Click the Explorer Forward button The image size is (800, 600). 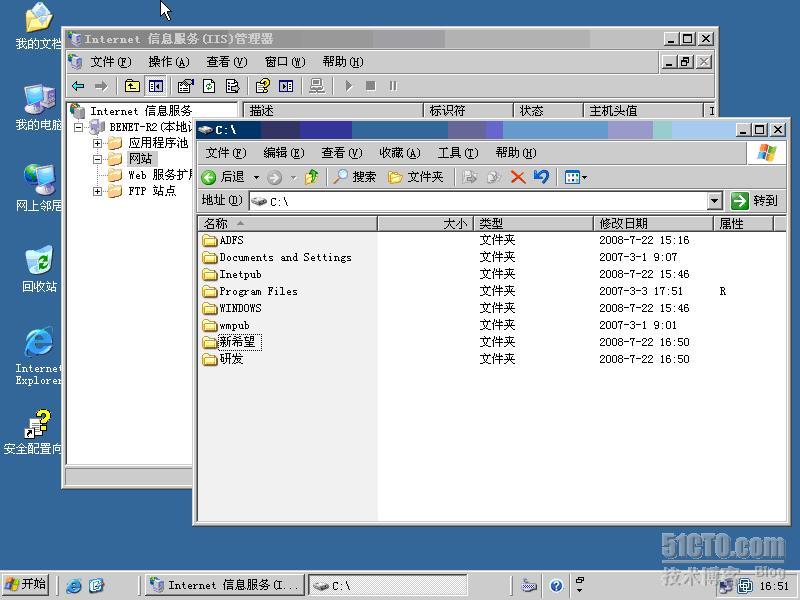[274, 178]
